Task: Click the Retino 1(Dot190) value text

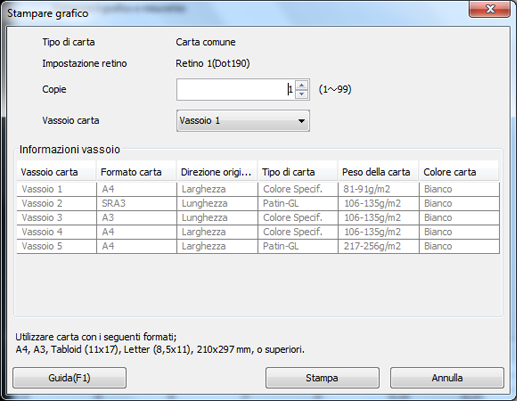Action: (x=213, y=63)
